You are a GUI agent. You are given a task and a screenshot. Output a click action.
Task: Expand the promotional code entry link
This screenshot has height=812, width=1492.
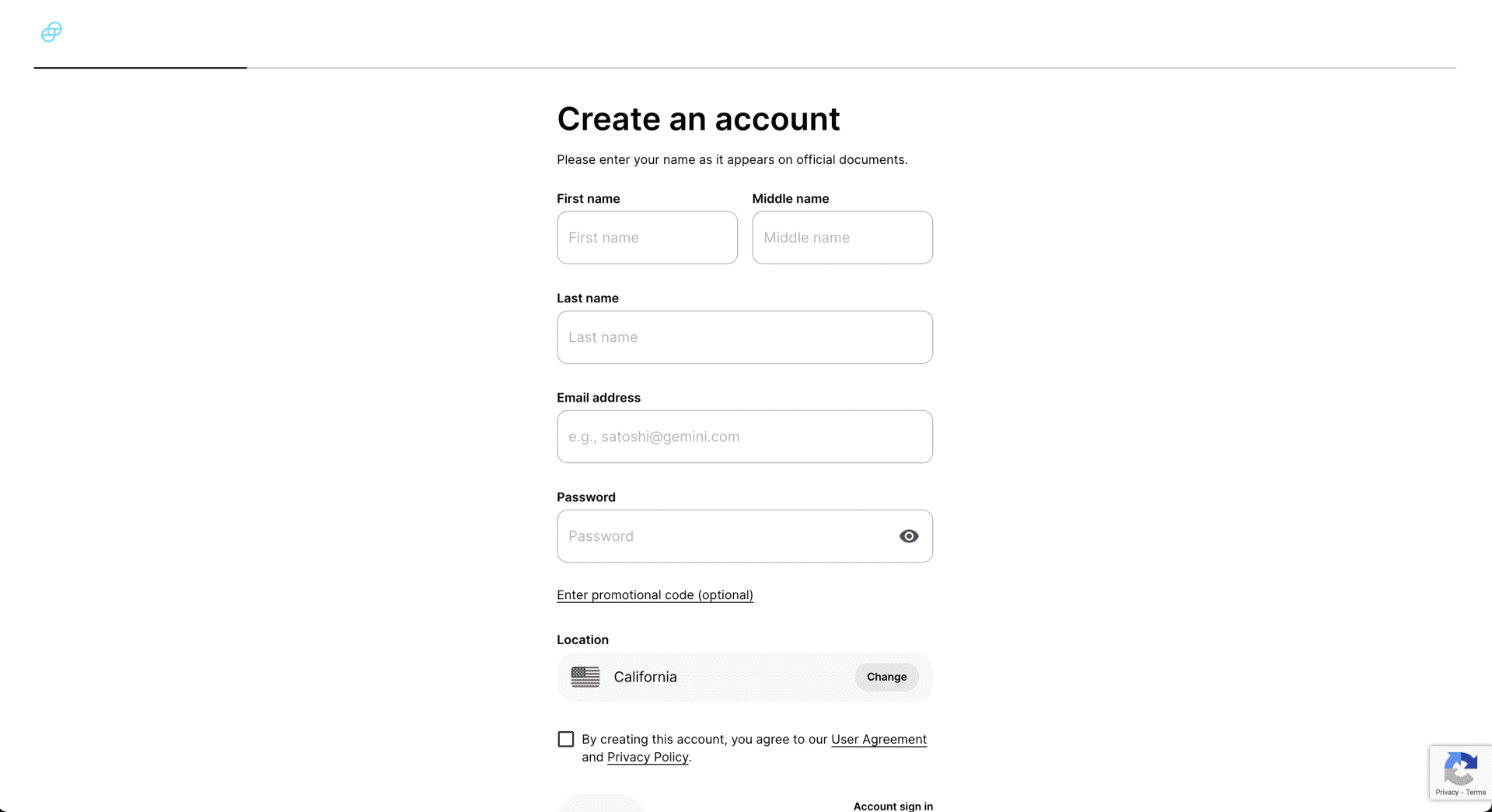pos(655,595)
